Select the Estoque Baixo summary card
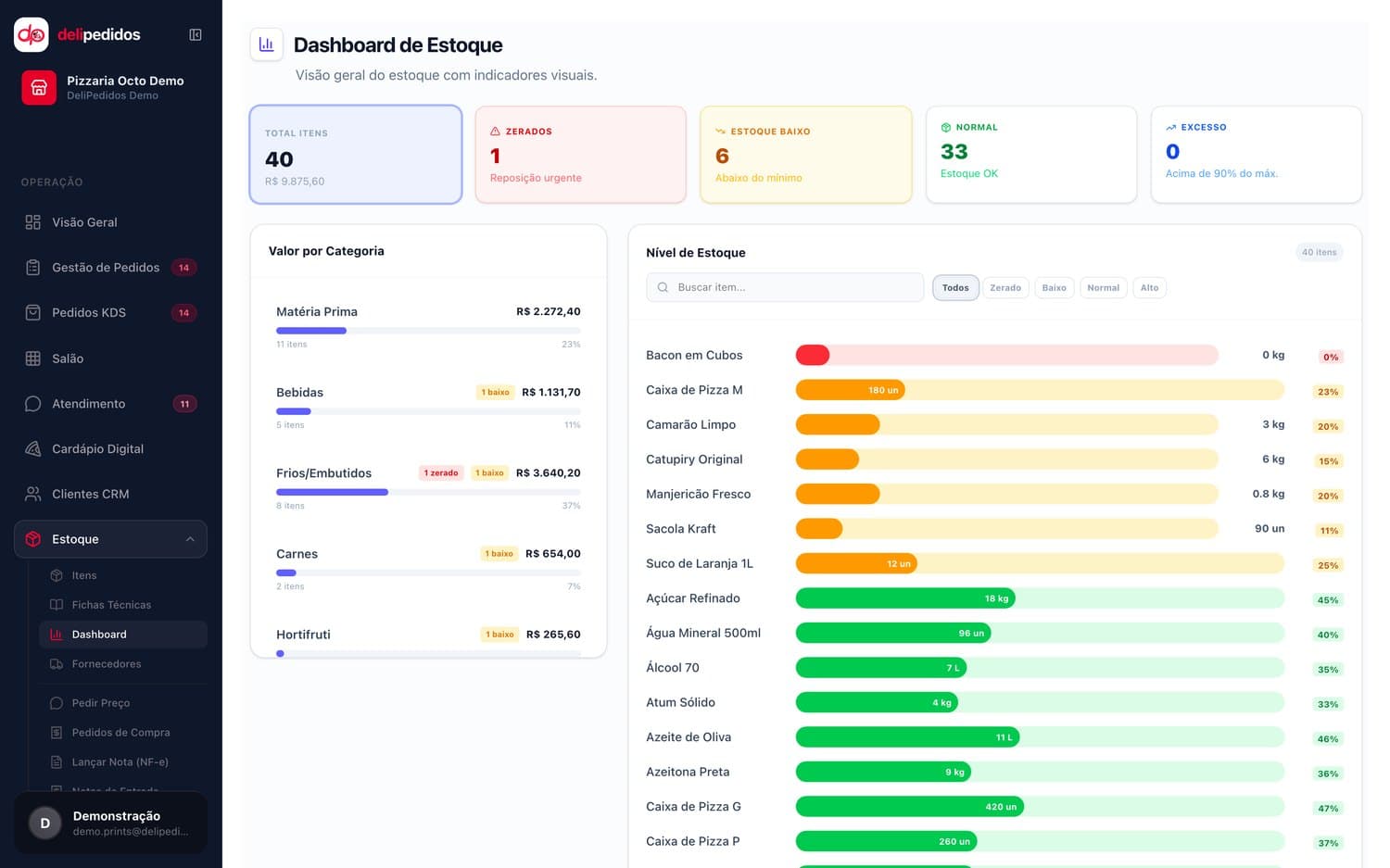The height and width of the screenshot is (868, 1390). coord(806,155)
